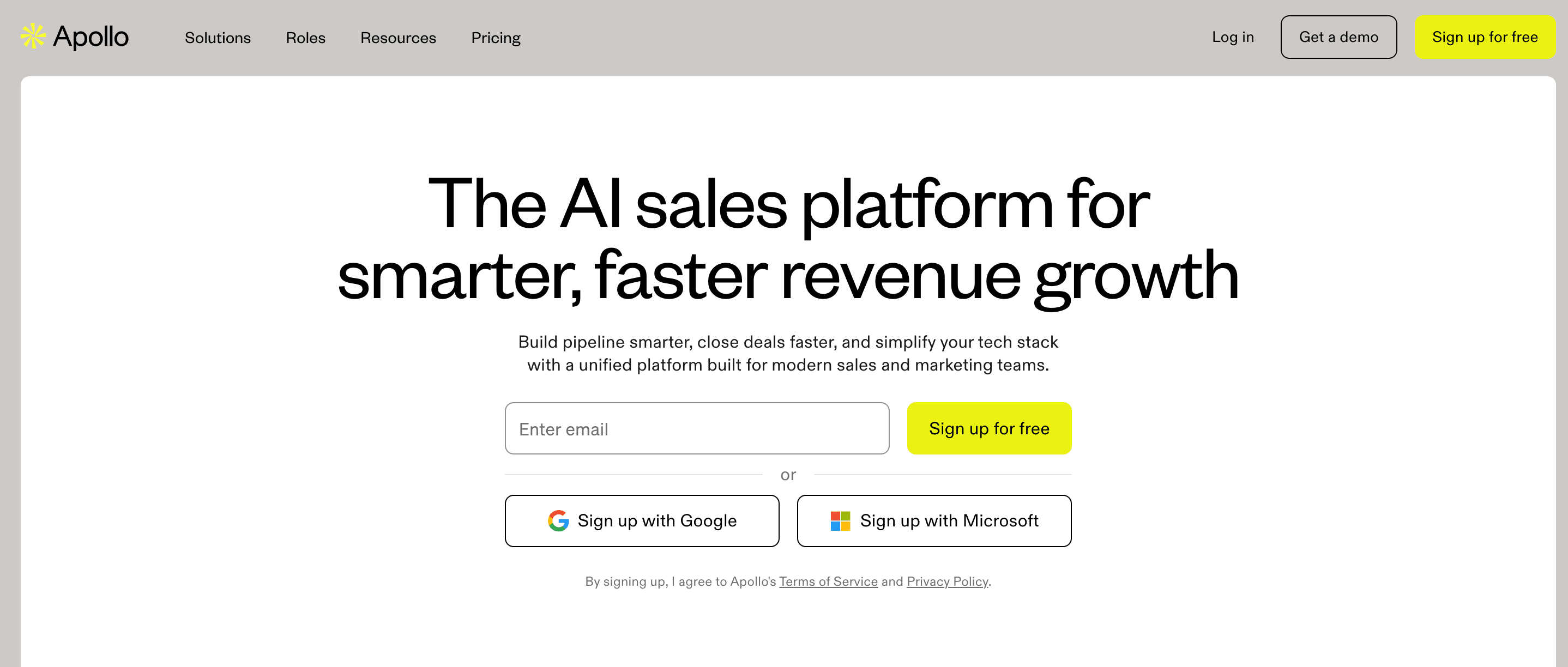Open the Resources dropdown
Screen dimensions: 1568x667
click(398, 38)
